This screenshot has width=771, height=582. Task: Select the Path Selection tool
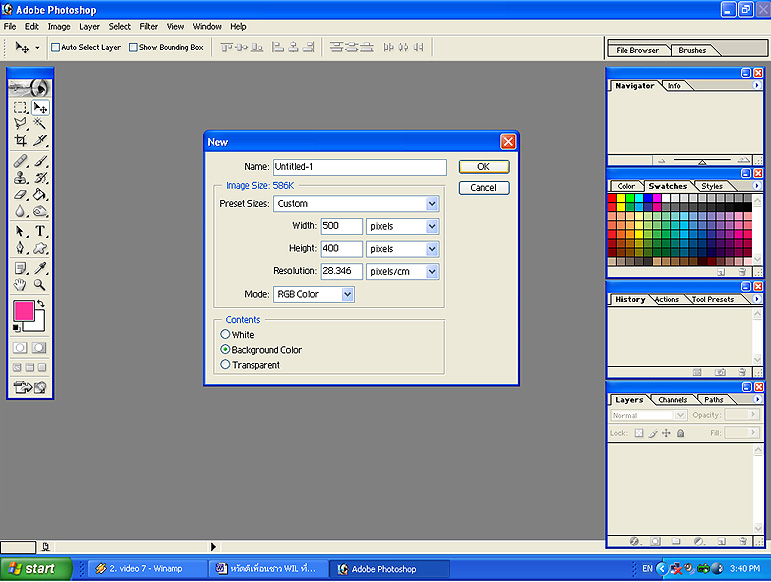[20, 231]
